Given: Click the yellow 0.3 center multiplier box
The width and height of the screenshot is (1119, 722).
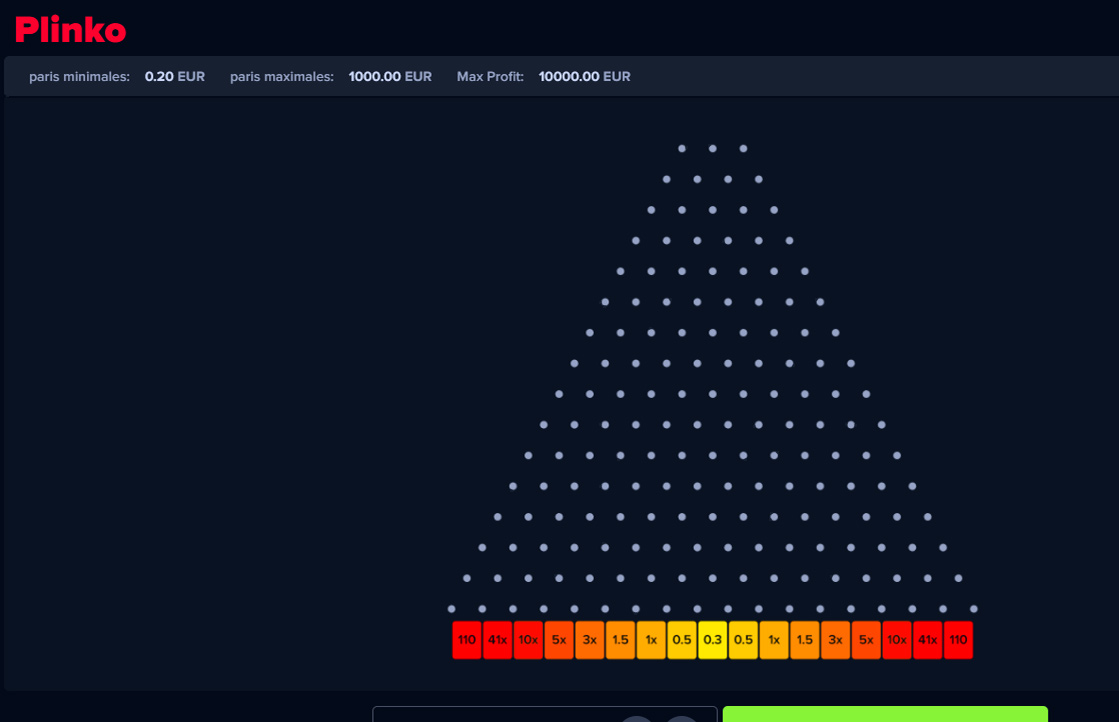Looking at the screenshot, I should pos(712,640).
